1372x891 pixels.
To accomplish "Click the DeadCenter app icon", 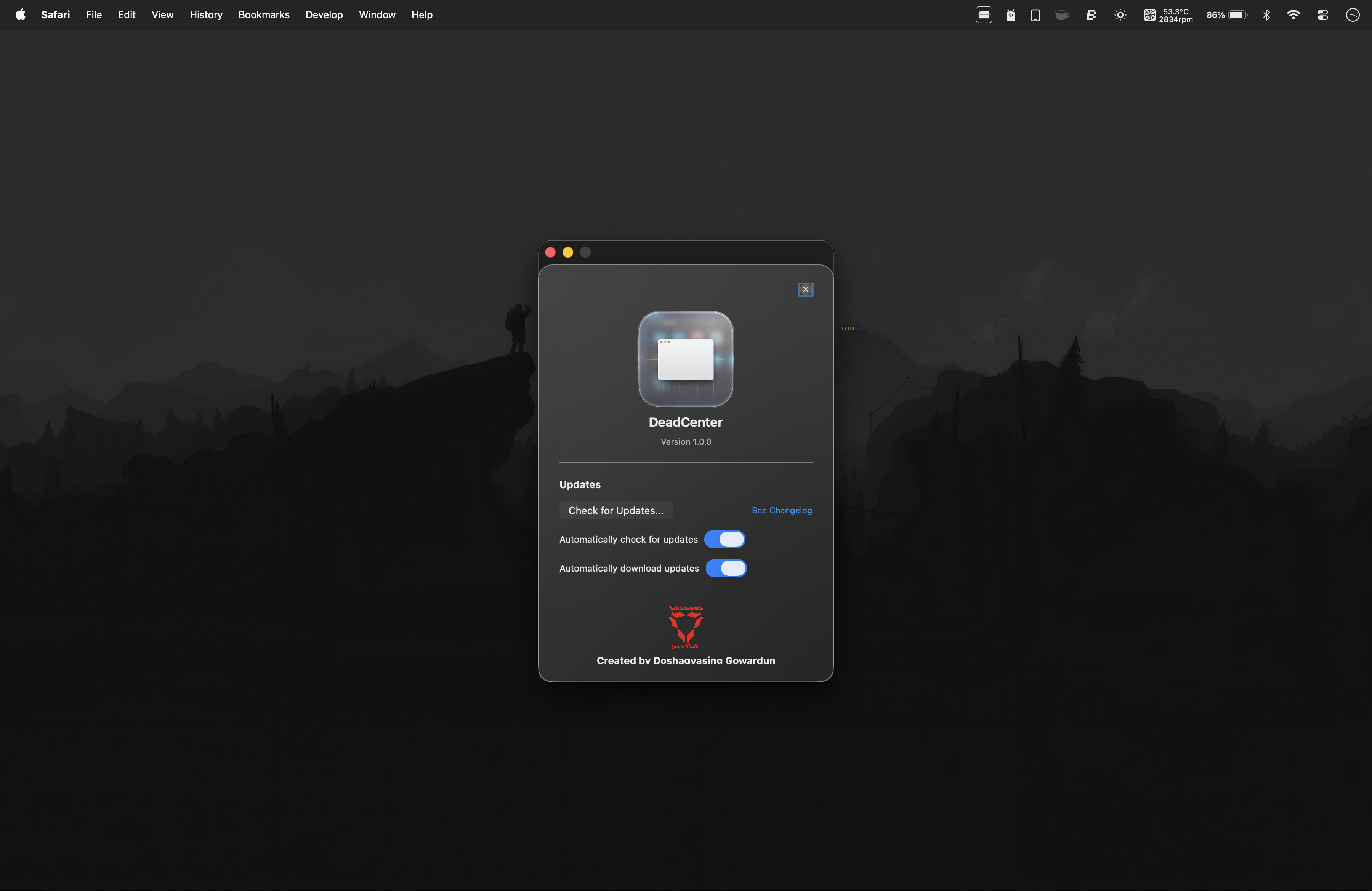I will (x=685, y=359).
